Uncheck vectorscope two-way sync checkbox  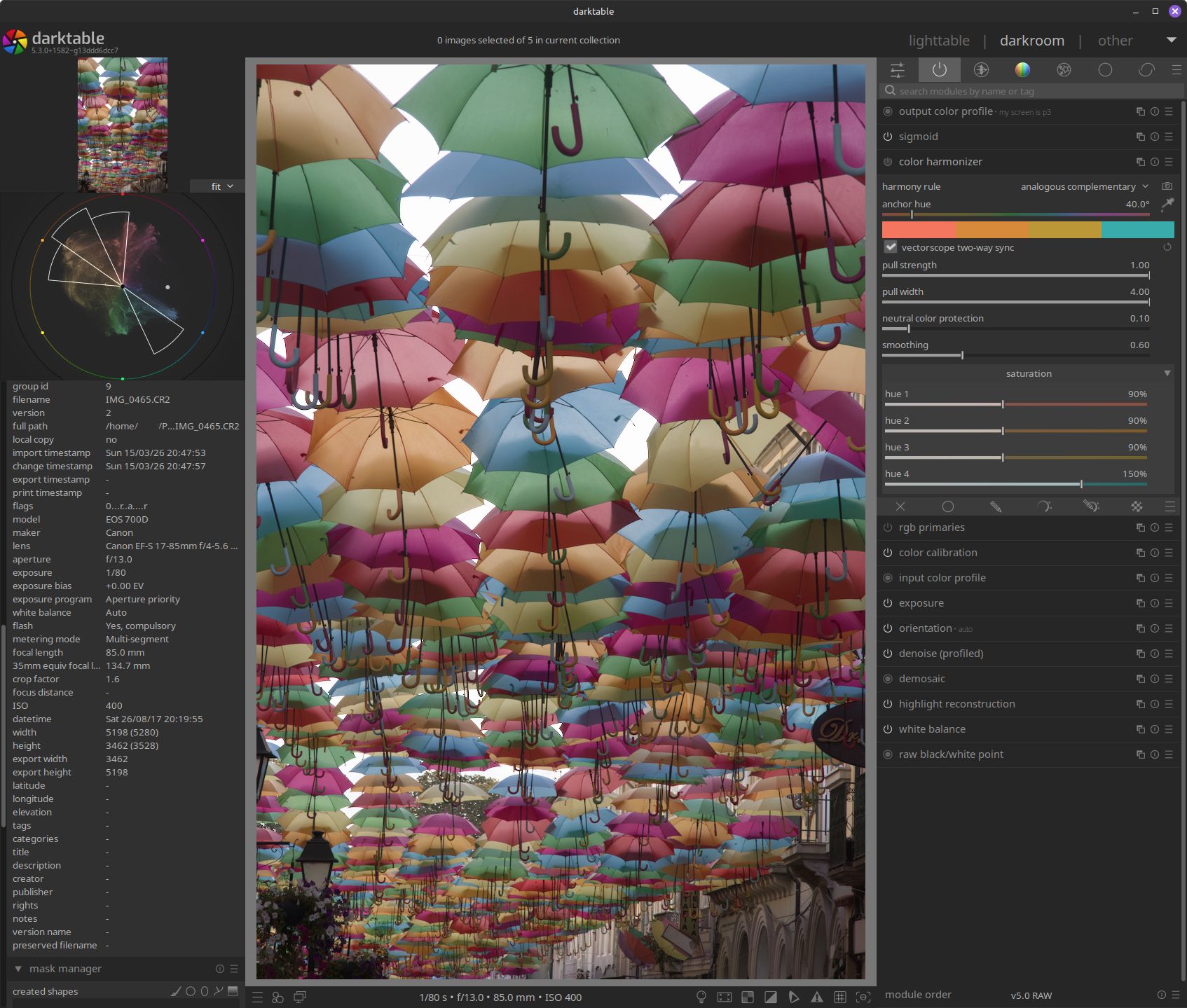891,247
